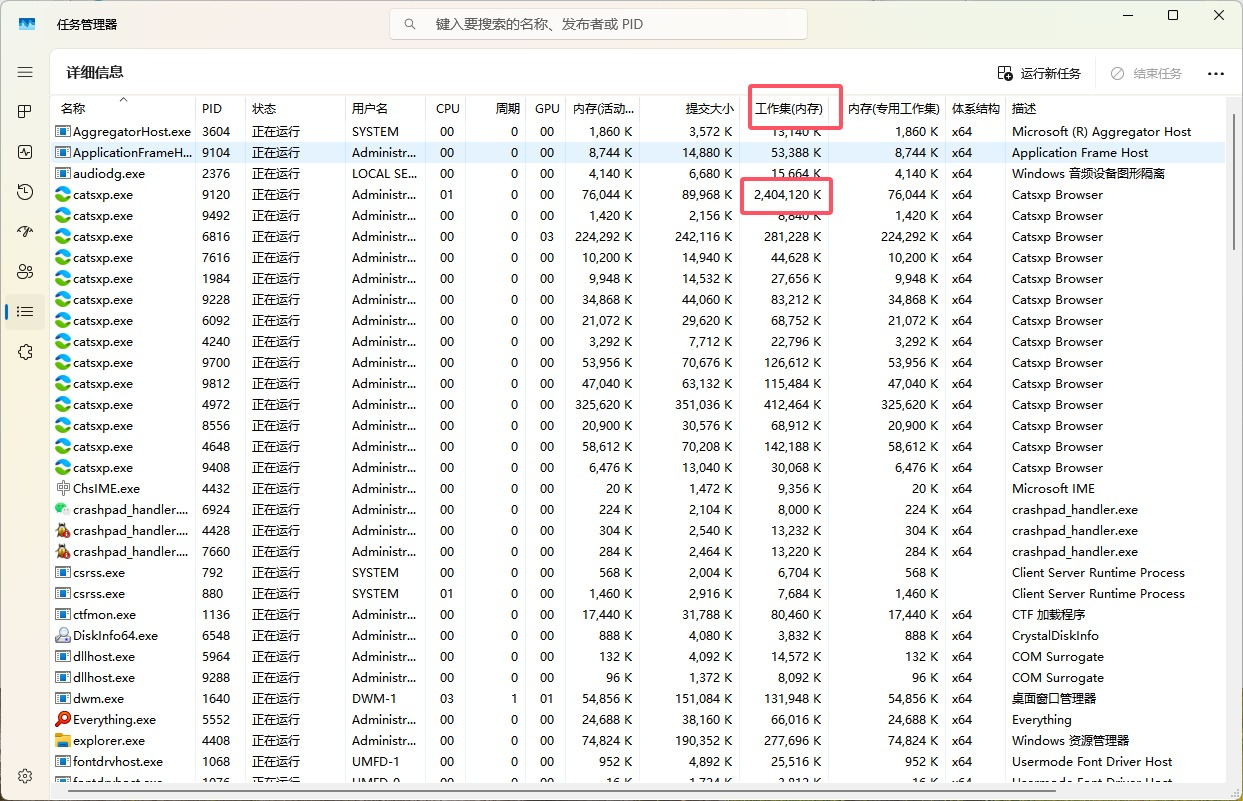The height and width of the screenshot is (801, 1243).
Task: Open the more options ellipsis menu
Action: tap(1216, 72)
